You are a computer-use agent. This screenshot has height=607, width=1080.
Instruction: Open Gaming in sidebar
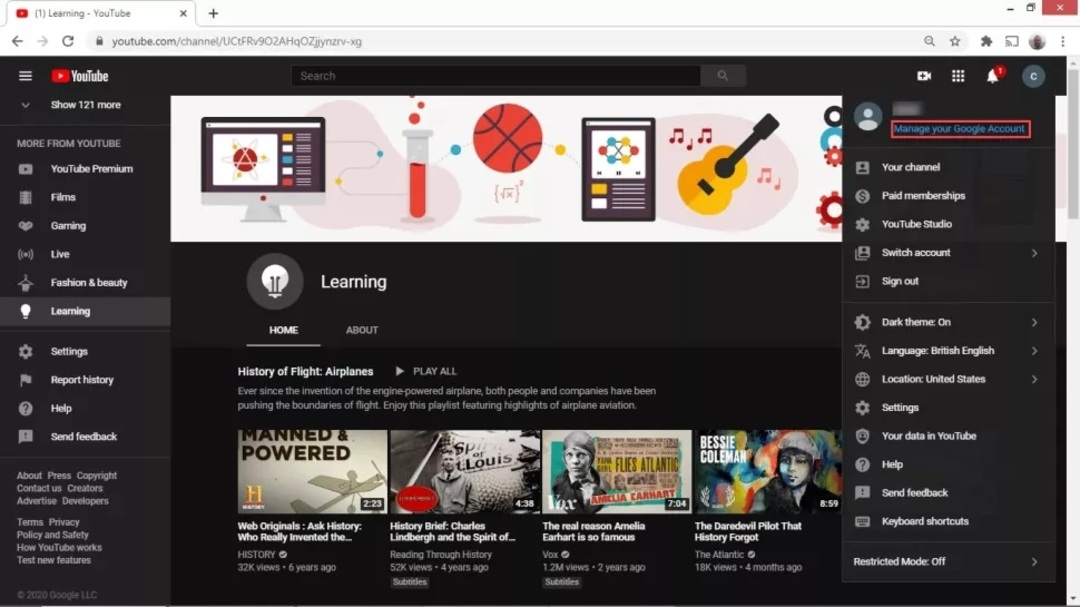pos(85,225)
